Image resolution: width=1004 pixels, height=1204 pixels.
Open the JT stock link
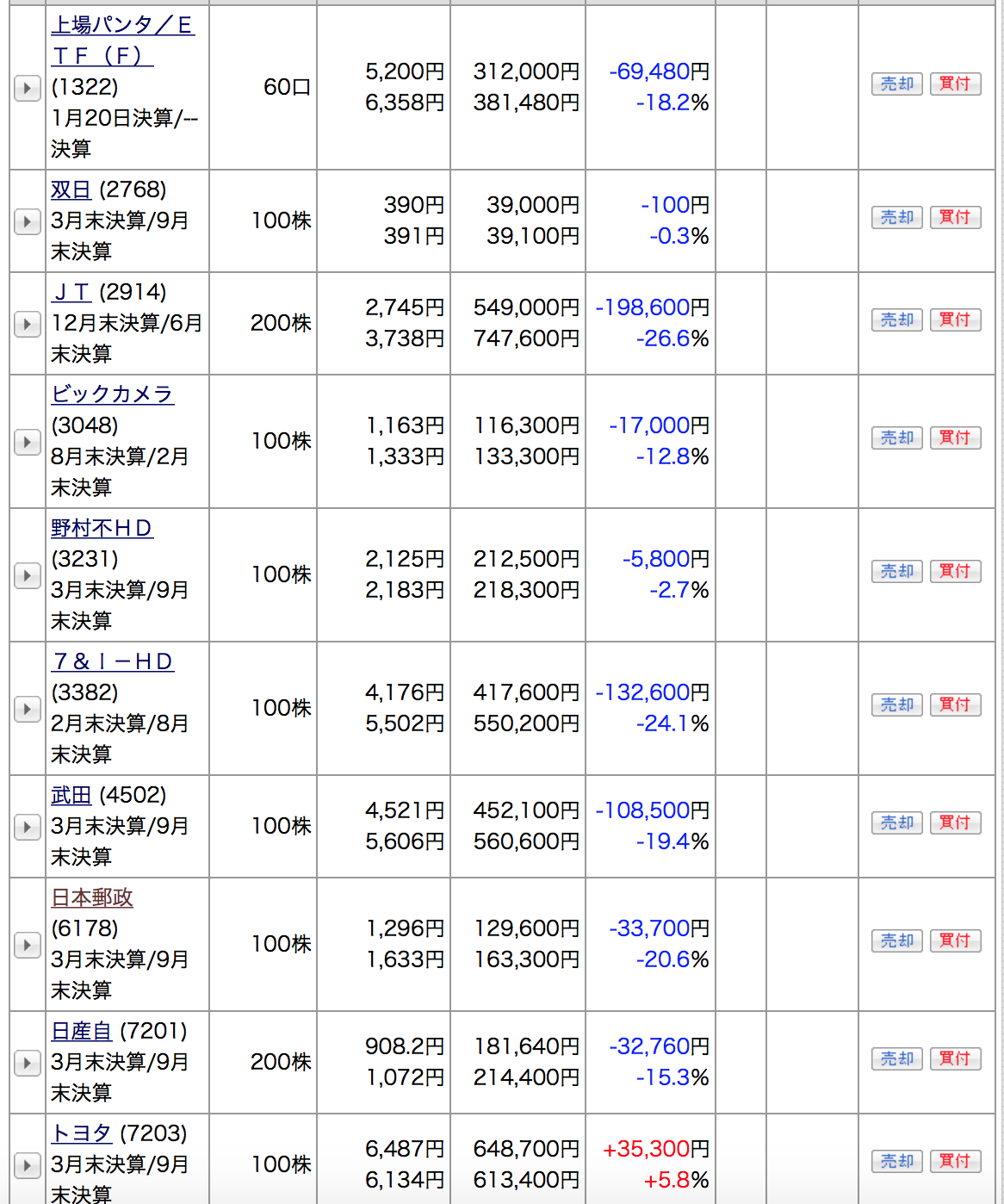(71, 292)
